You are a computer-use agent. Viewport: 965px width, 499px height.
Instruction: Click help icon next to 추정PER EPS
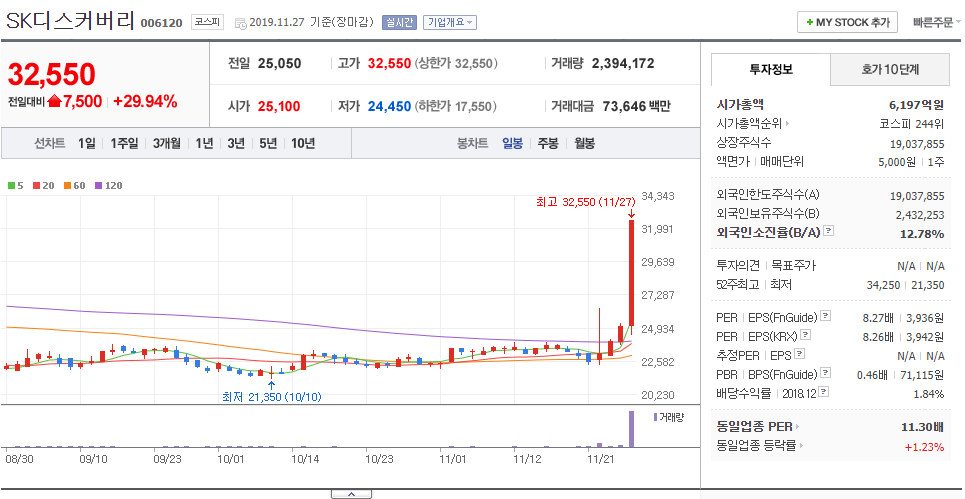click(x=799, y=353)
